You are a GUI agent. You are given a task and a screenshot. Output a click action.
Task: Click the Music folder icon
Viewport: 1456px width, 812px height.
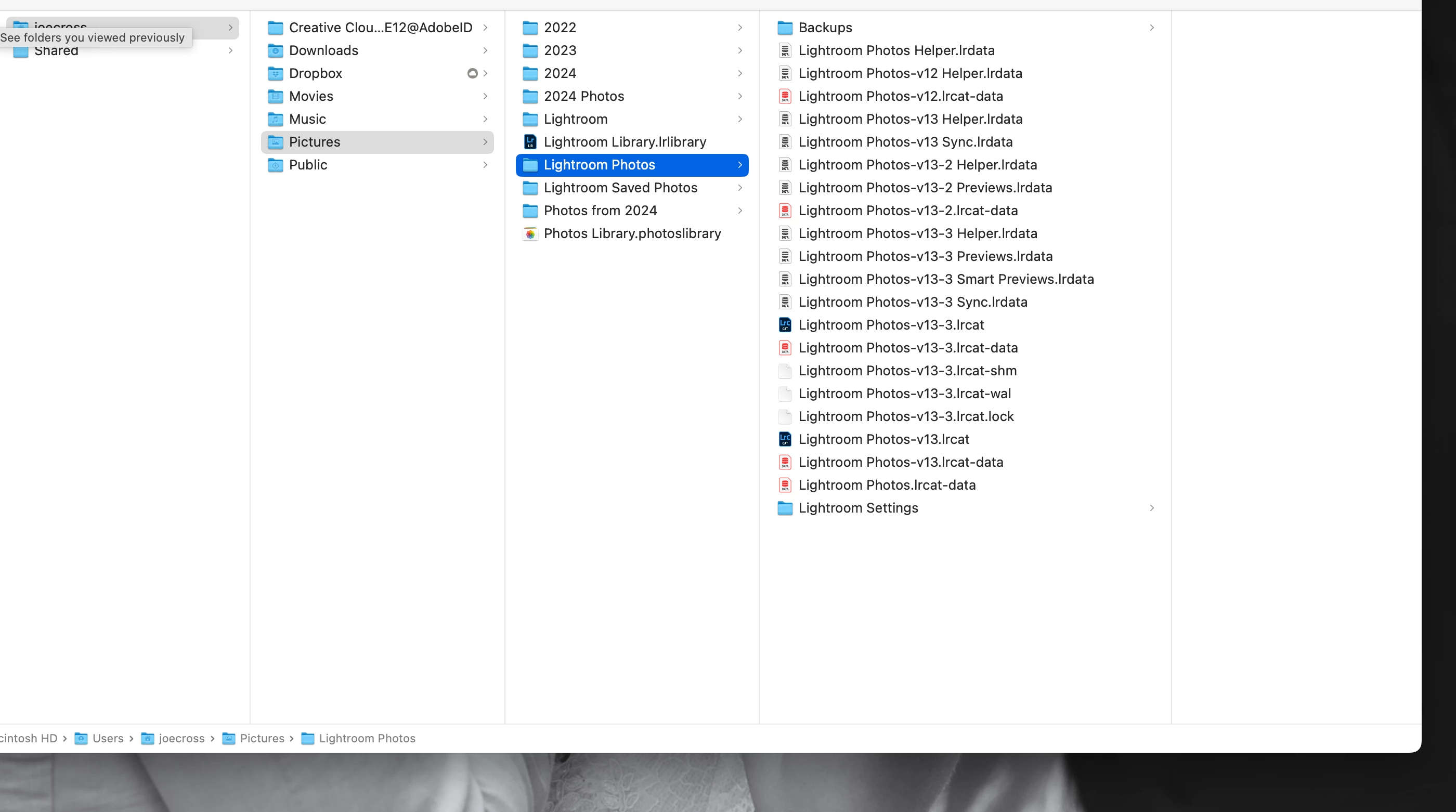click(275, 119)
